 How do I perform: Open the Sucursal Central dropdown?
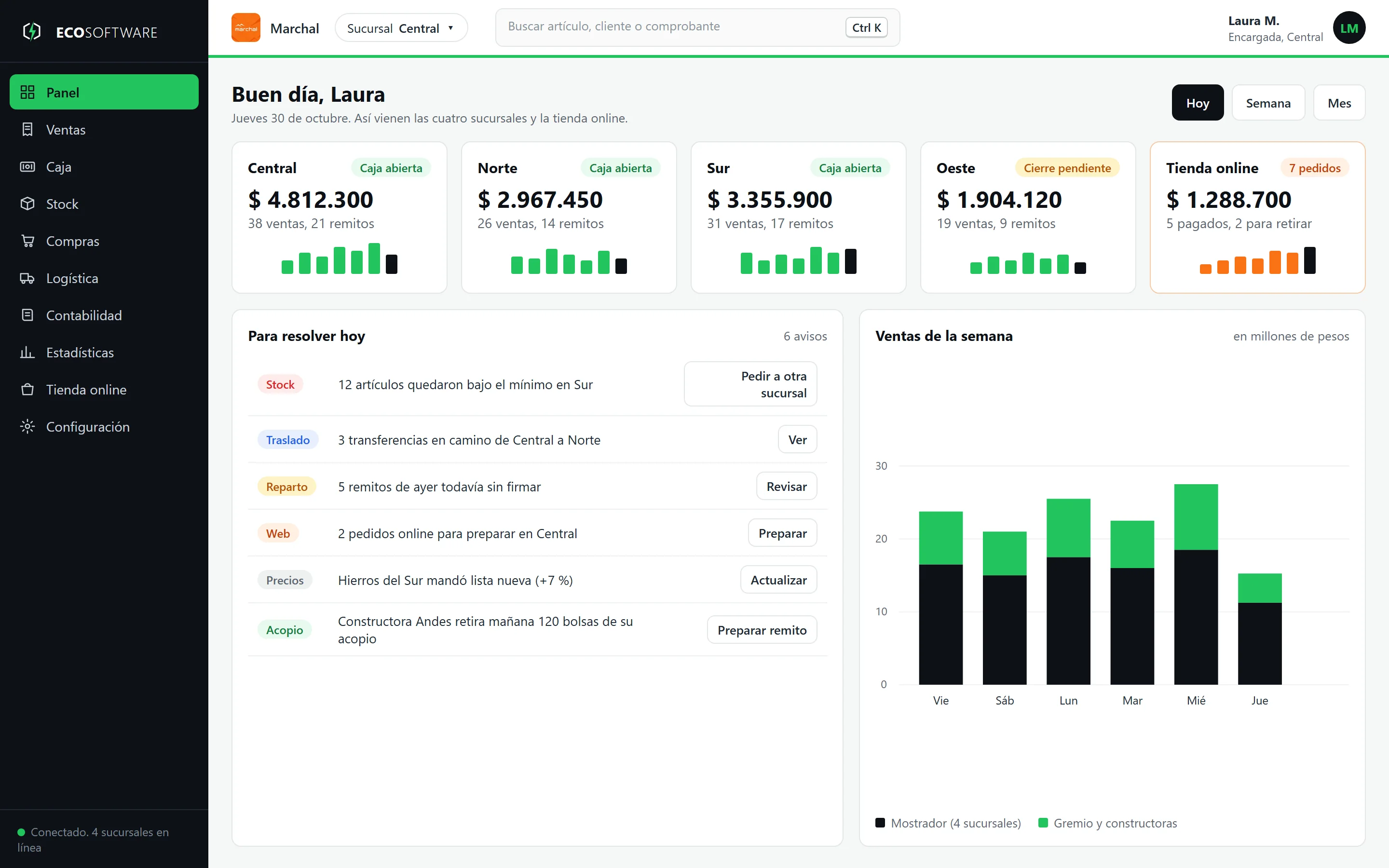(x=401, y=28)
